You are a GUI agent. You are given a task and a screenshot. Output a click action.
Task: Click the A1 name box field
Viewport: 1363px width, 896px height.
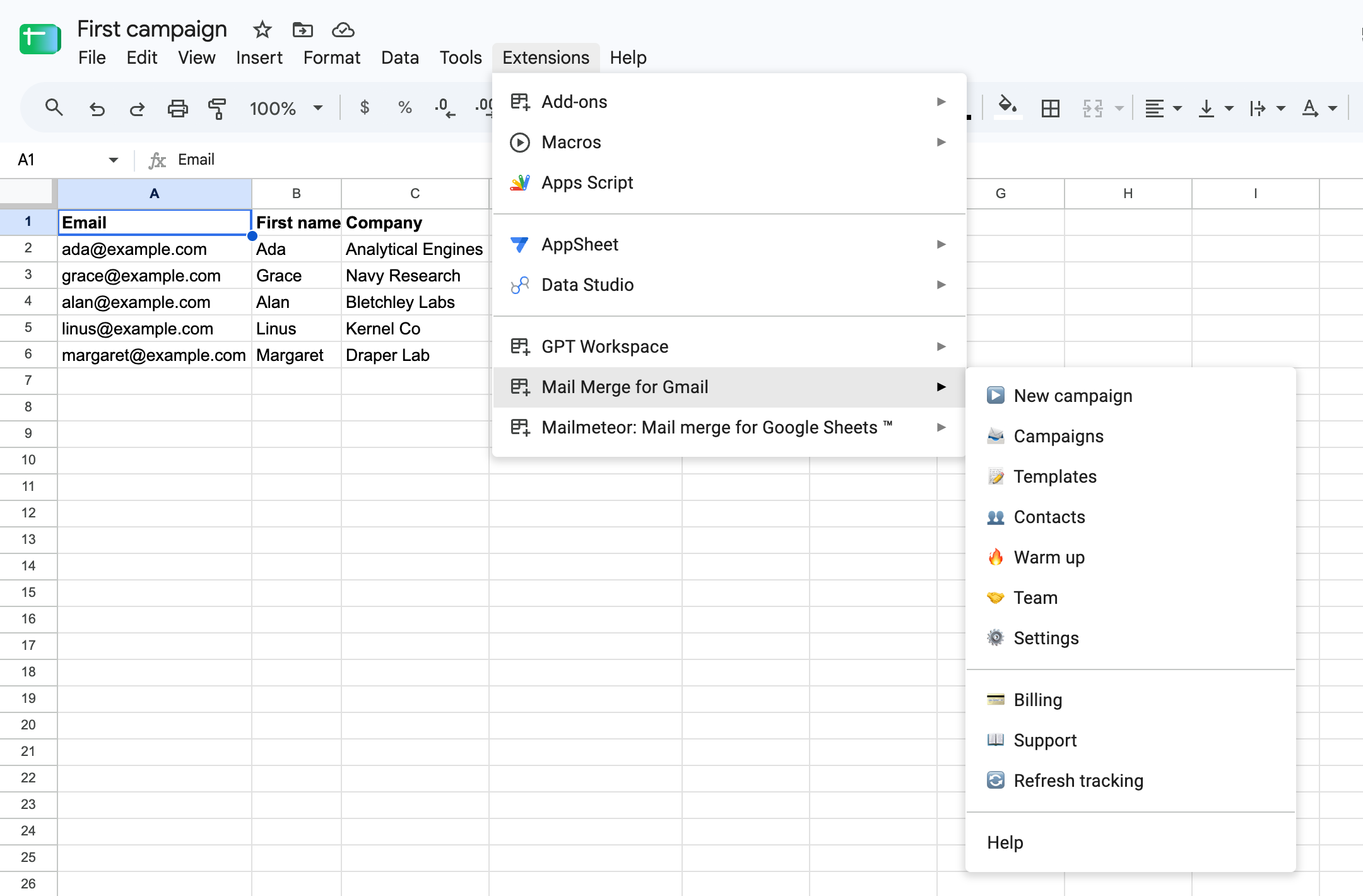pyautogui.click(x=60, y=160)
